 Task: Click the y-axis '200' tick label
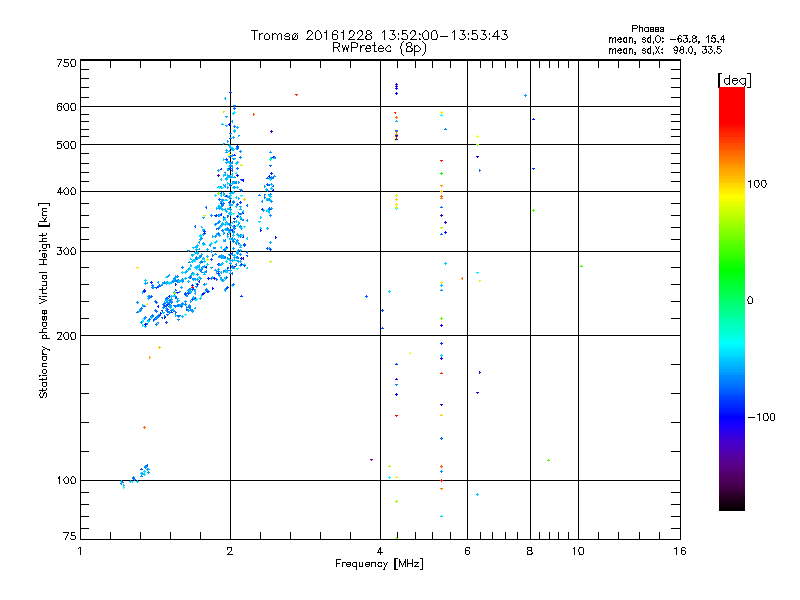coord(66,336)
